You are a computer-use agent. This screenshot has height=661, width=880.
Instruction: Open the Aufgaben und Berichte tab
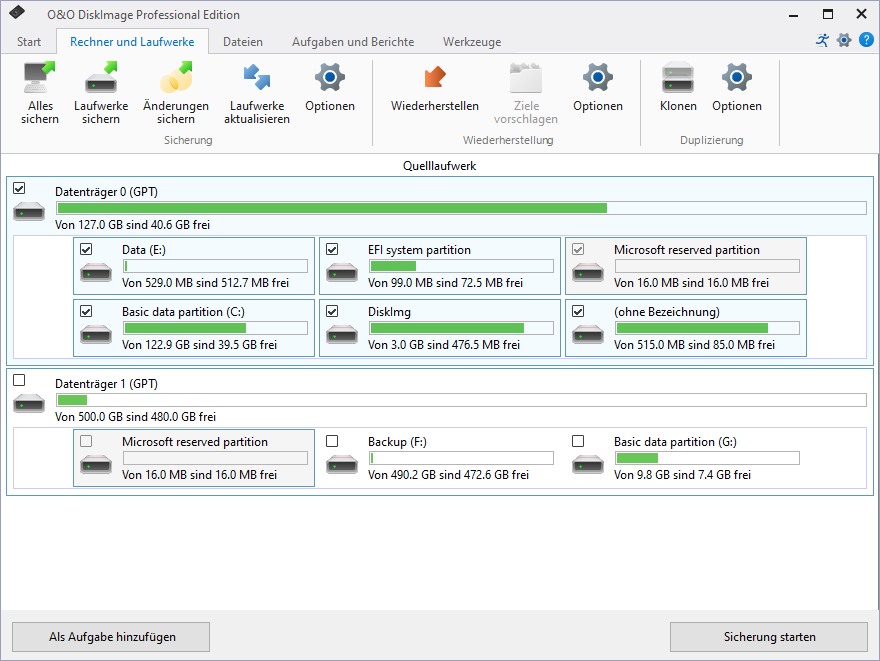coord(353,42)
